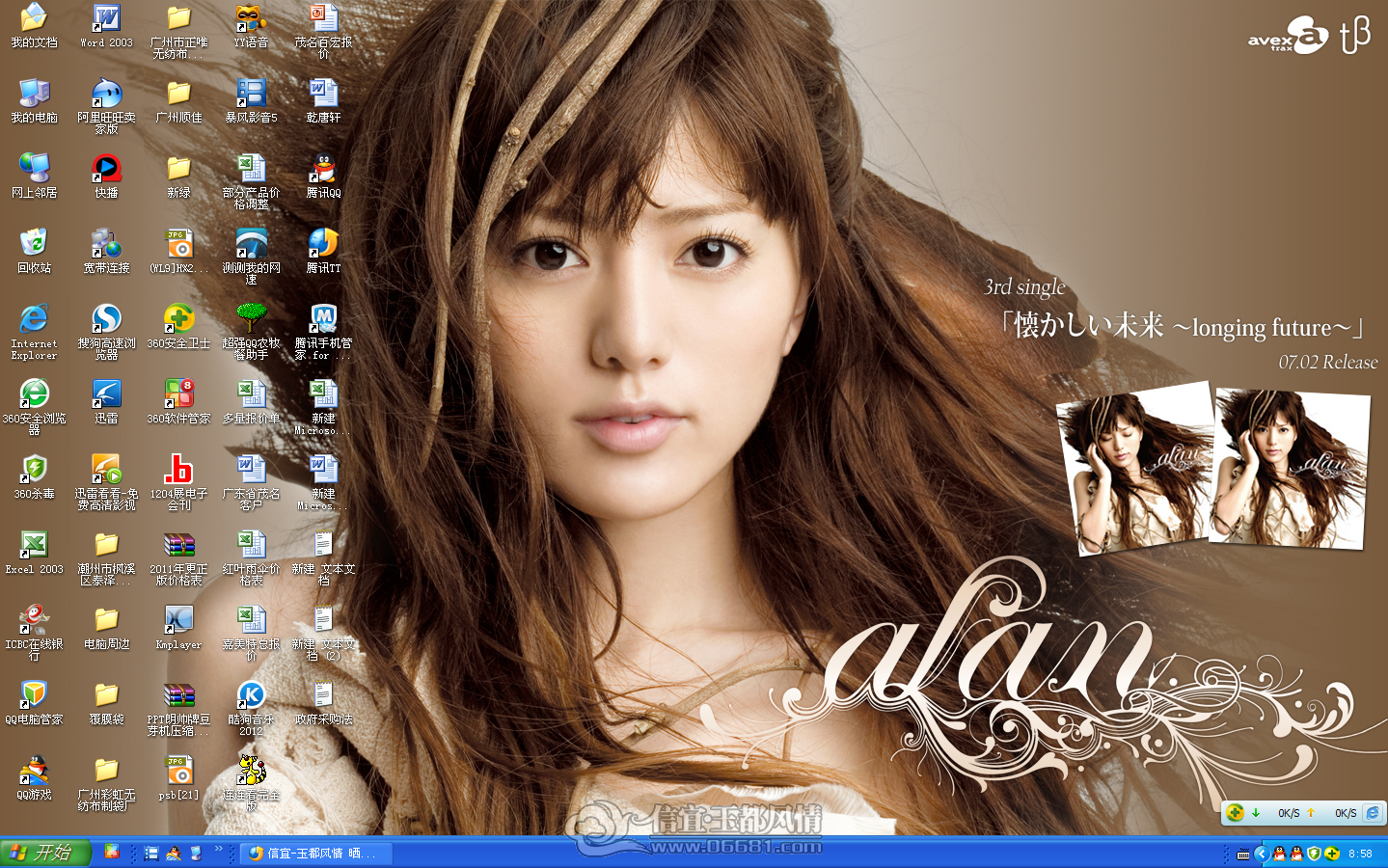Screen dimensions: 1388x868
Task: Open the 我的文档 desktop icon
Action: [34, 27]
